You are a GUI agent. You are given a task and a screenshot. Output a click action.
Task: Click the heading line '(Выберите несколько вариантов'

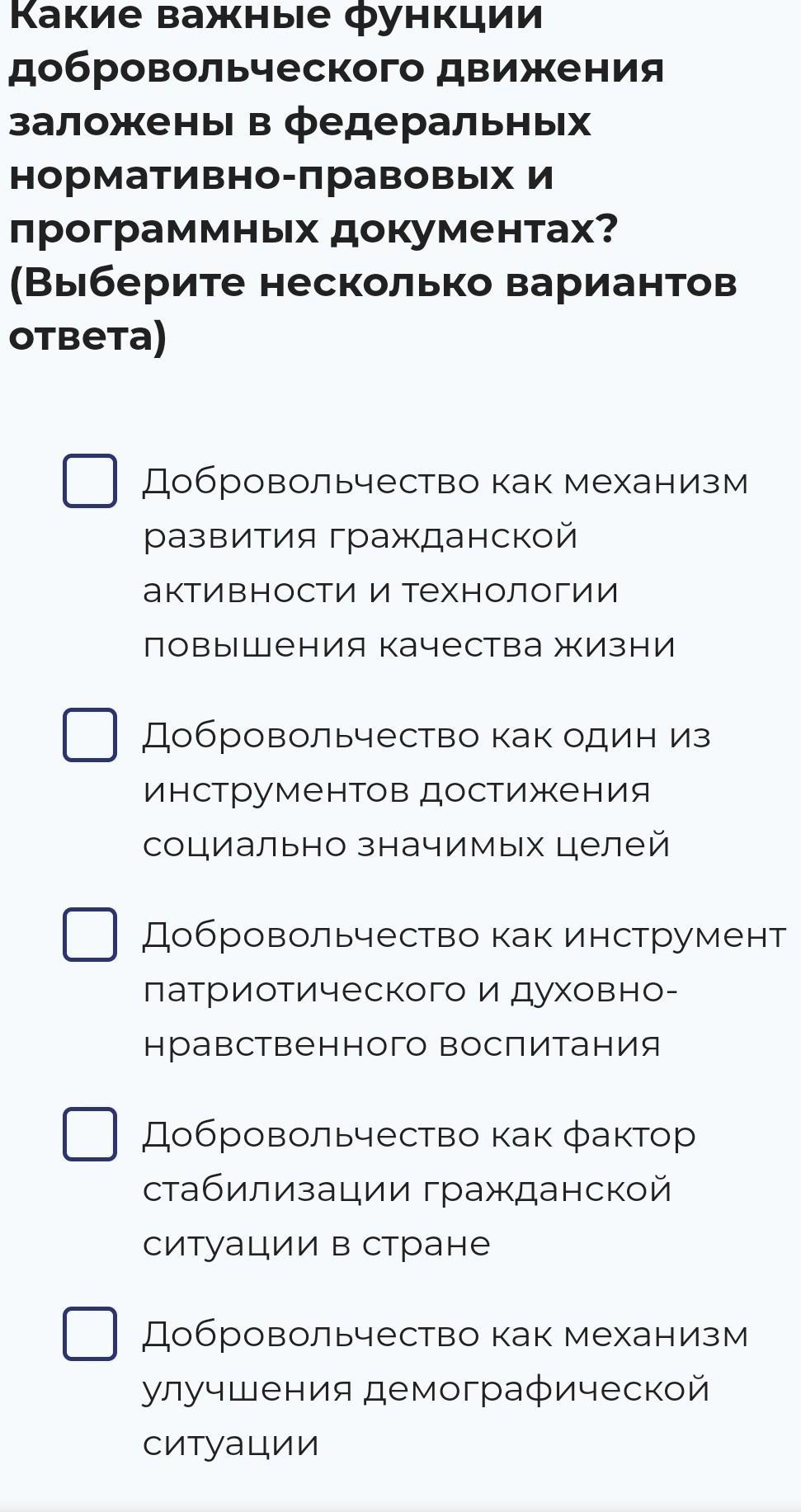coord(373,284)
